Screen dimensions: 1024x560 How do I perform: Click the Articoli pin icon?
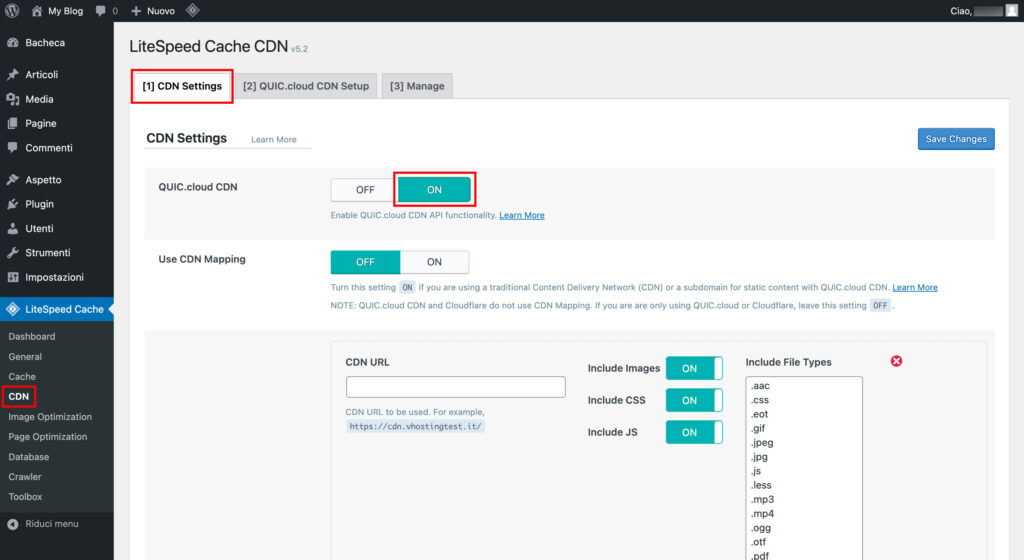(12, 74)
